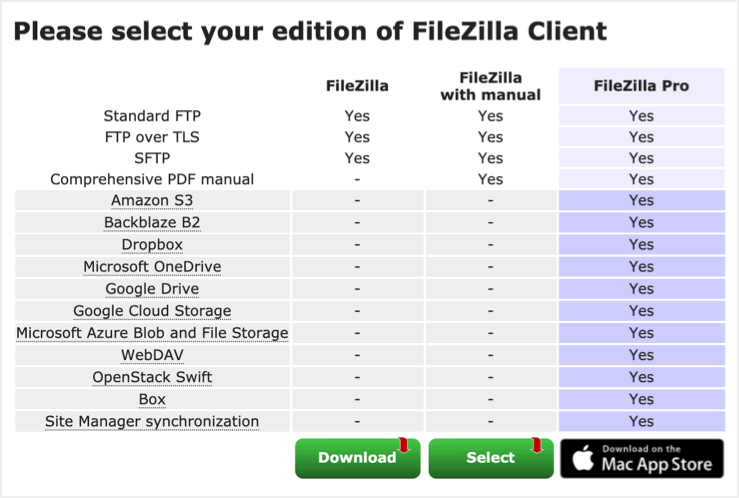739x498 pixels.
Task: Open the OpenStack Swift link
Action: click(152, 377)
